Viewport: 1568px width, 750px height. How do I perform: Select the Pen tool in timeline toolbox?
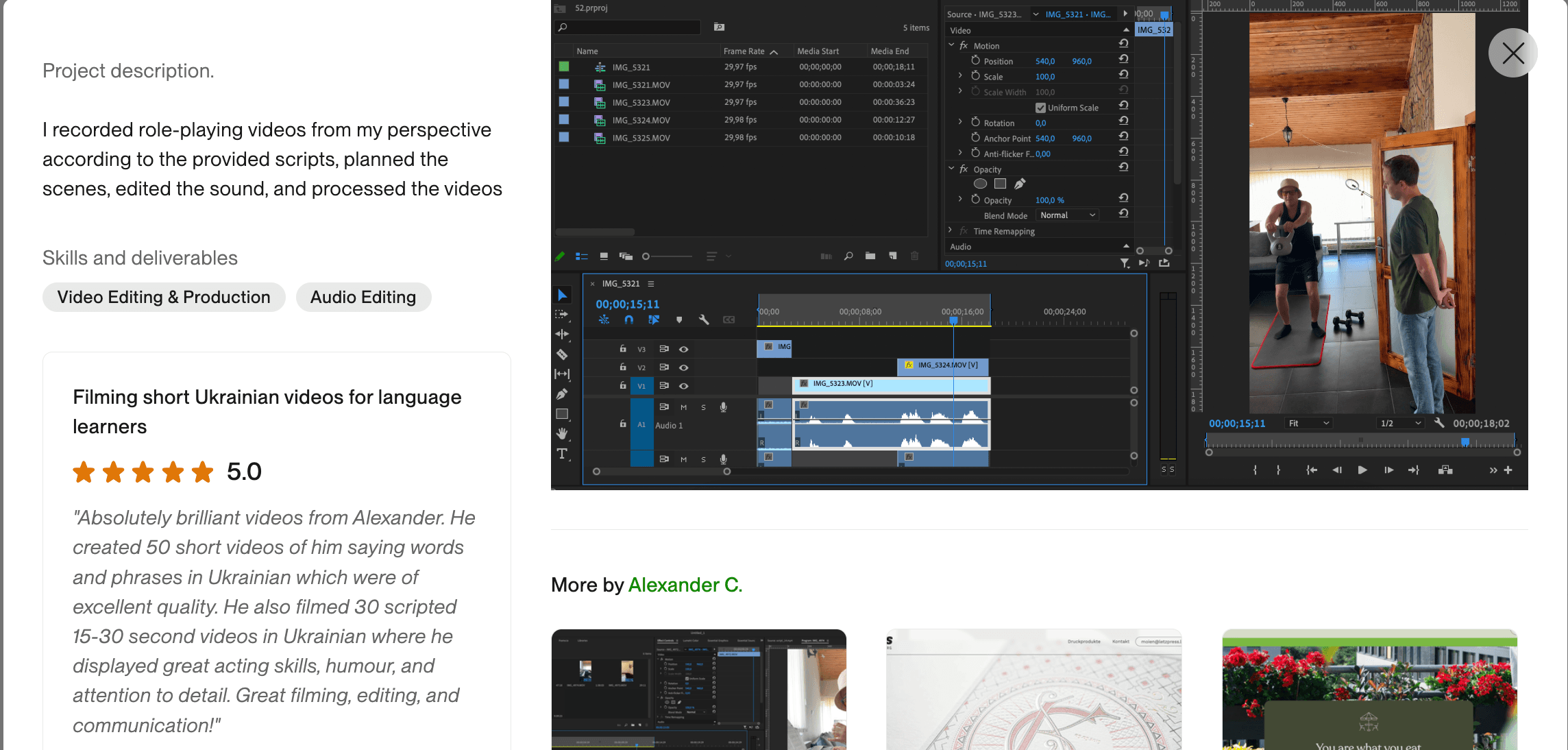pos(562,394)
